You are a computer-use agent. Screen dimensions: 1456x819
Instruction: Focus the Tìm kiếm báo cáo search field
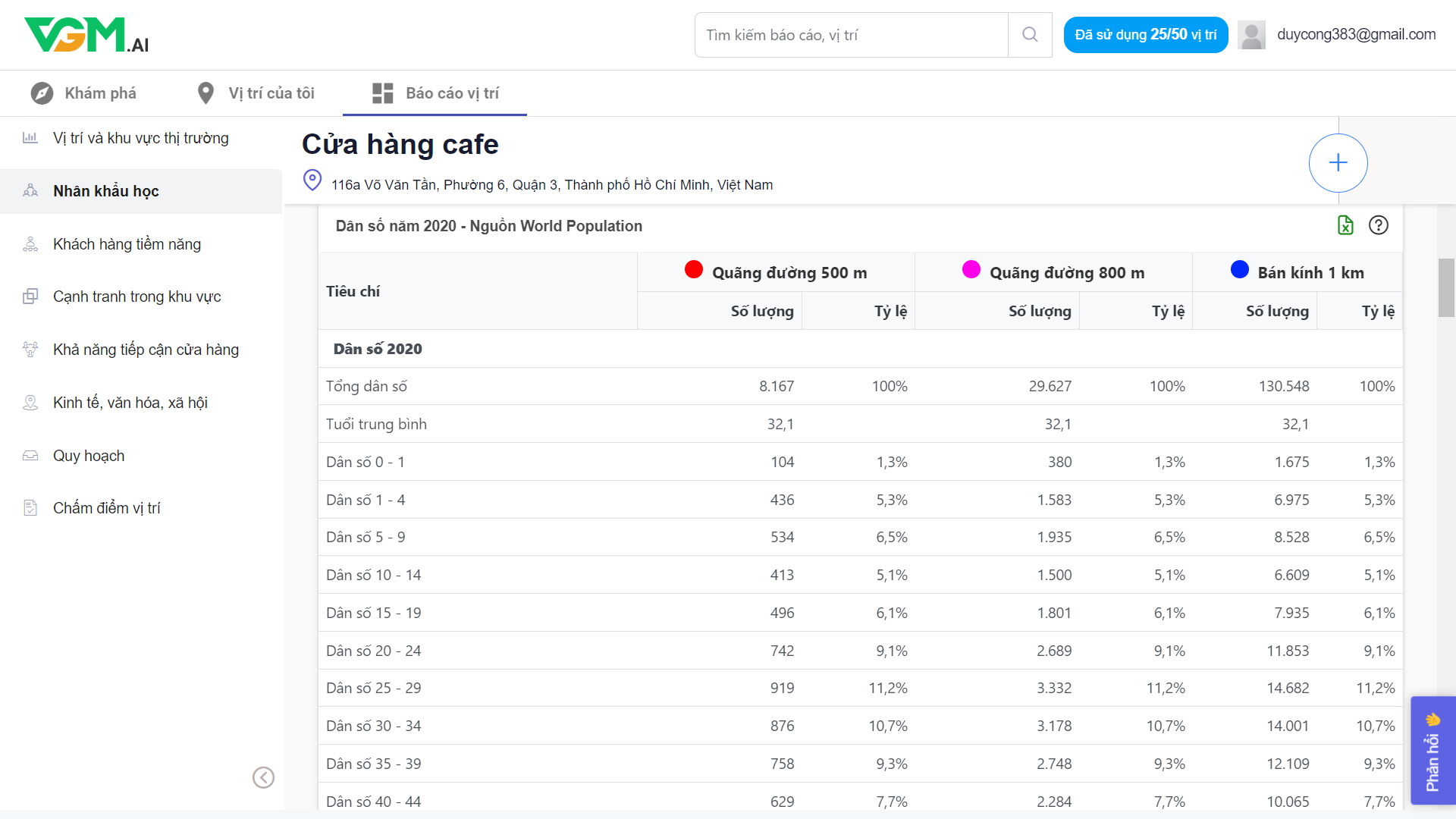(851, 35)
